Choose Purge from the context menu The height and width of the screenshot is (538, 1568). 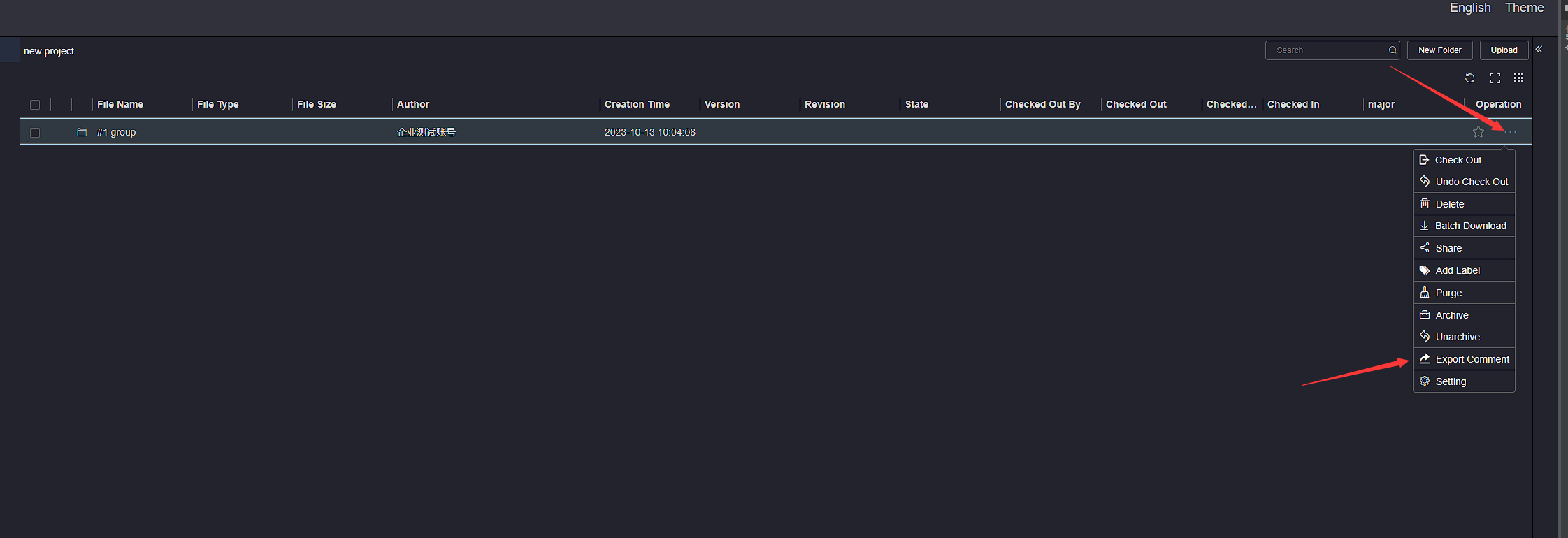pyautogui.click(x=1464, y=293)
